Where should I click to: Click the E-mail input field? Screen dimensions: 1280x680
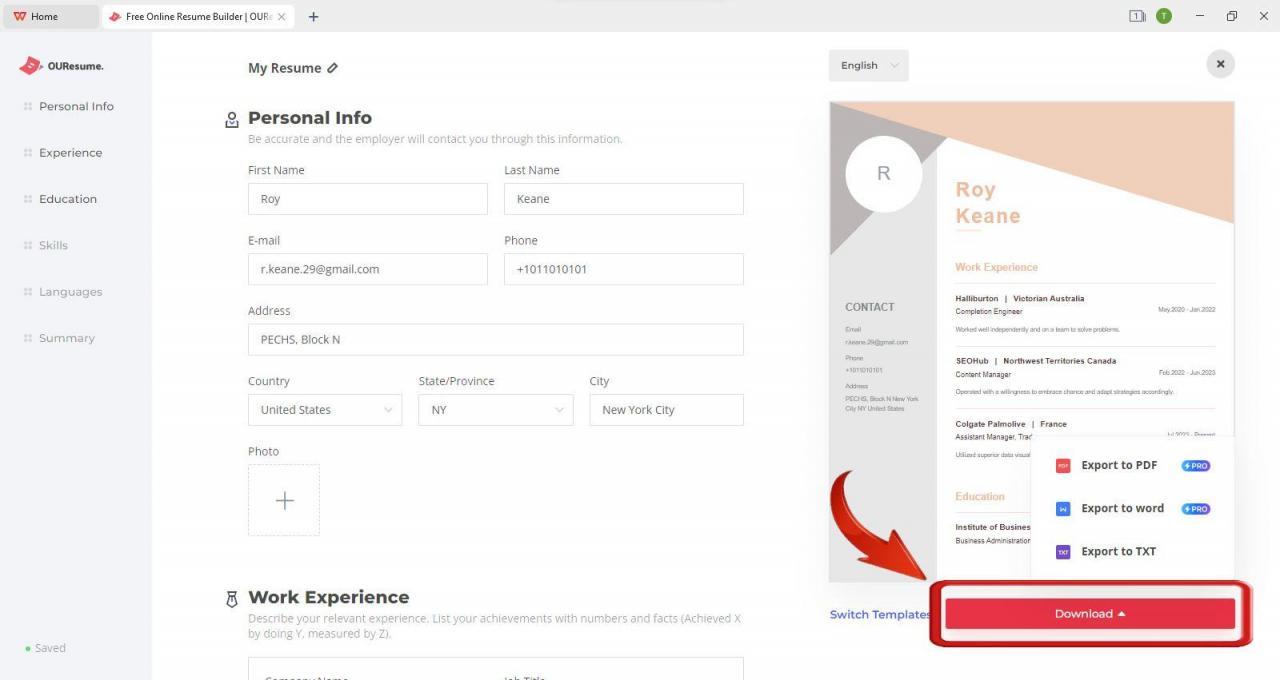tap(368, 269)
